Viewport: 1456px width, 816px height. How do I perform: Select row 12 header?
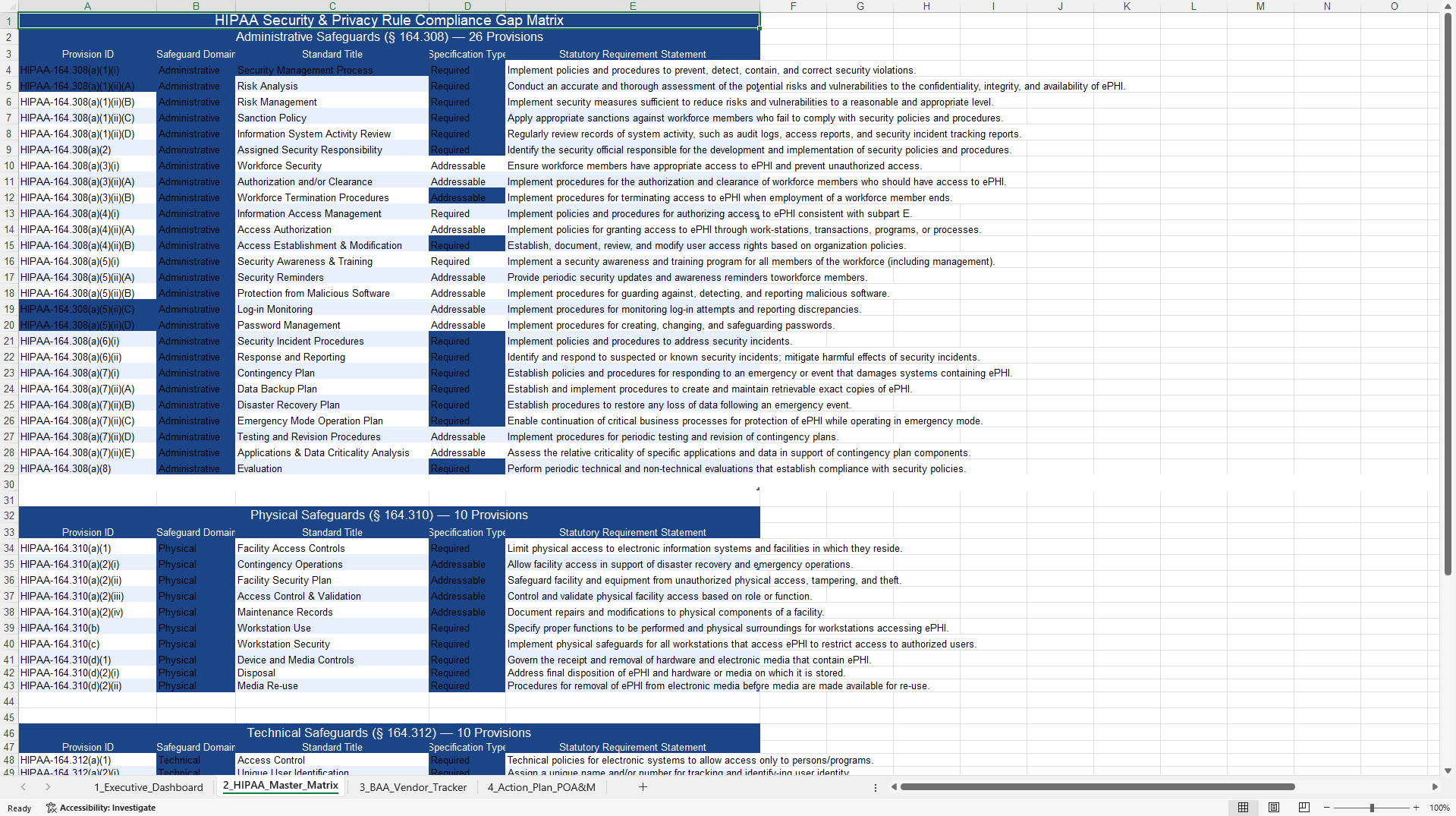tap(9, 197)
